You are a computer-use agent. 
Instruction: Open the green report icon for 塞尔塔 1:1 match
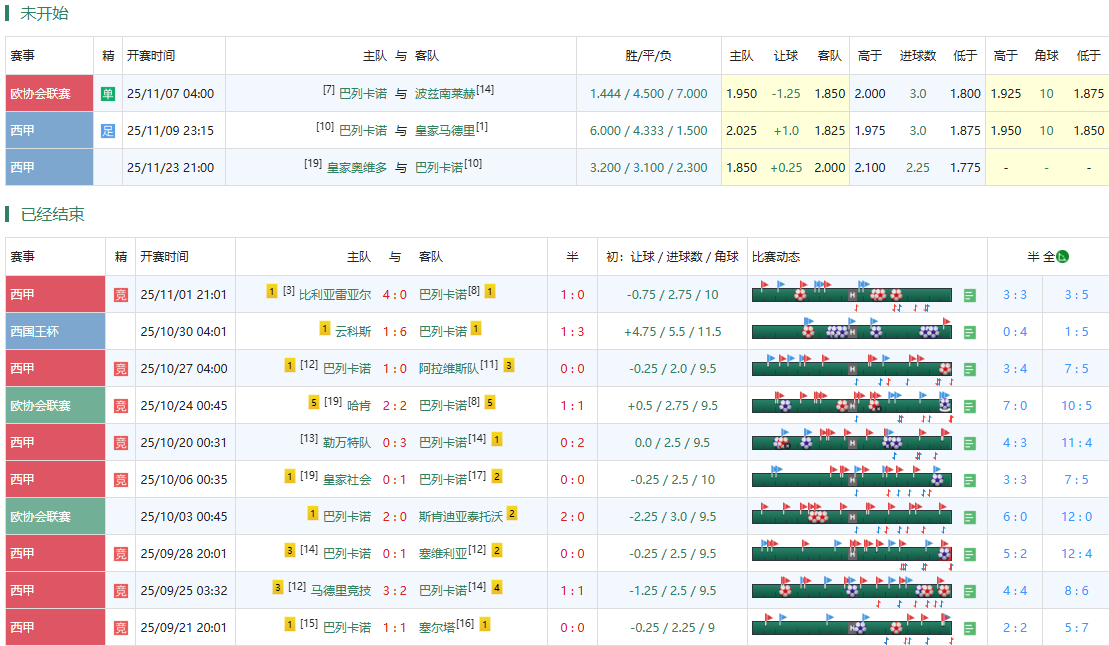[969, 628]
